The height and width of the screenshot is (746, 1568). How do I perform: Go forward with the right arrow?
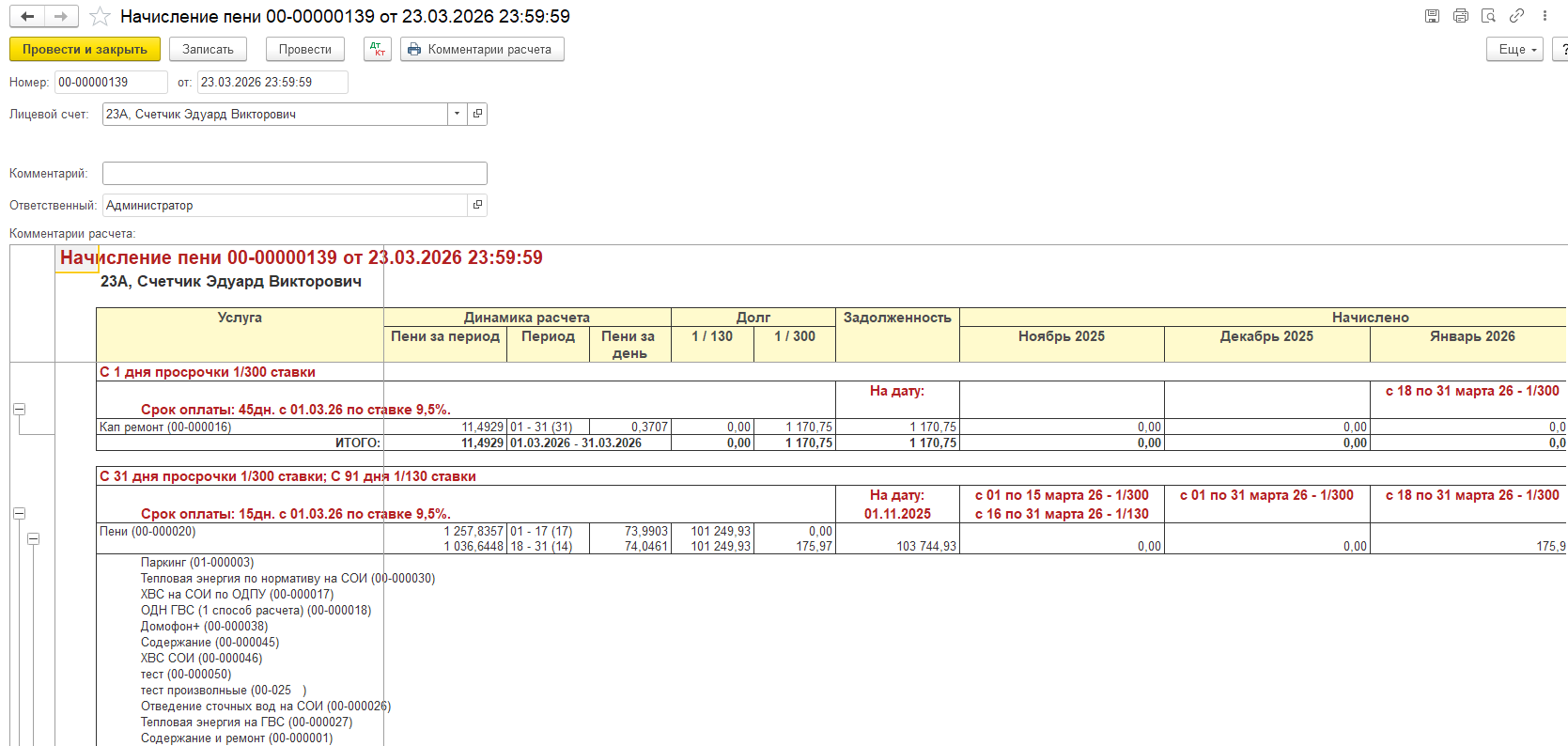(x=61, y=17)
